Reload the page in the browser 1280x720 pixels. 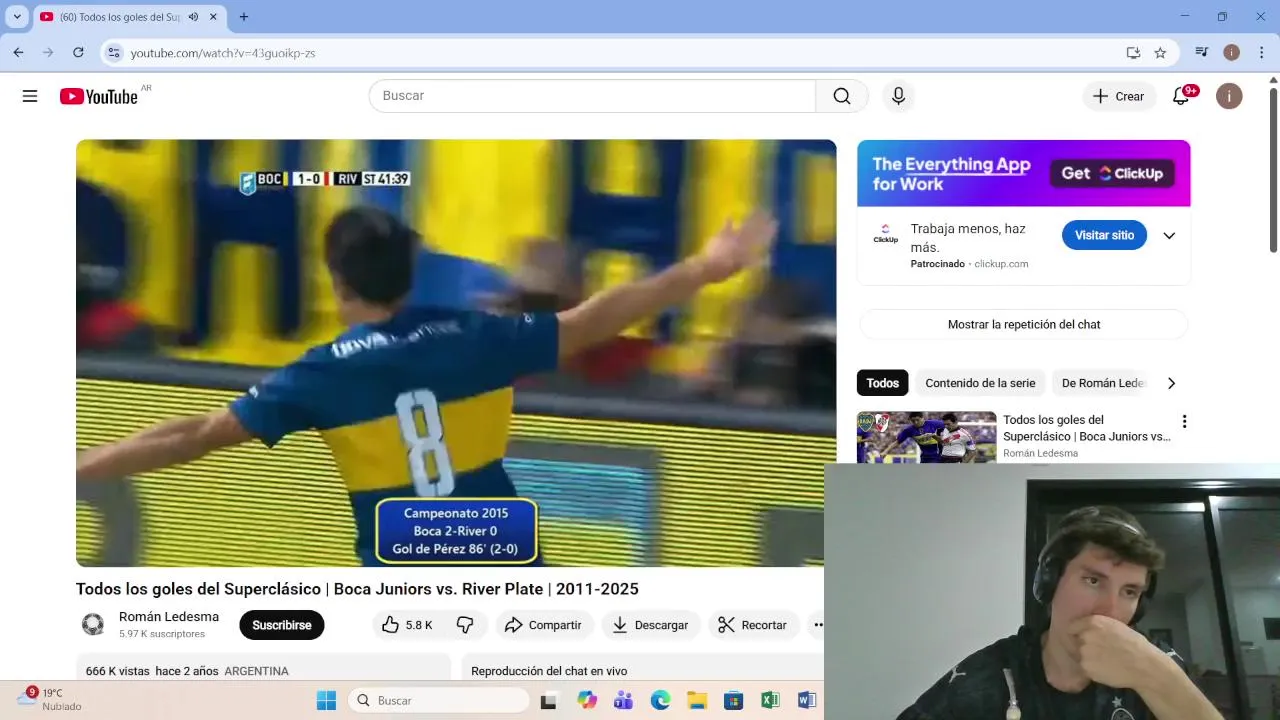click(x=78, y=52)
